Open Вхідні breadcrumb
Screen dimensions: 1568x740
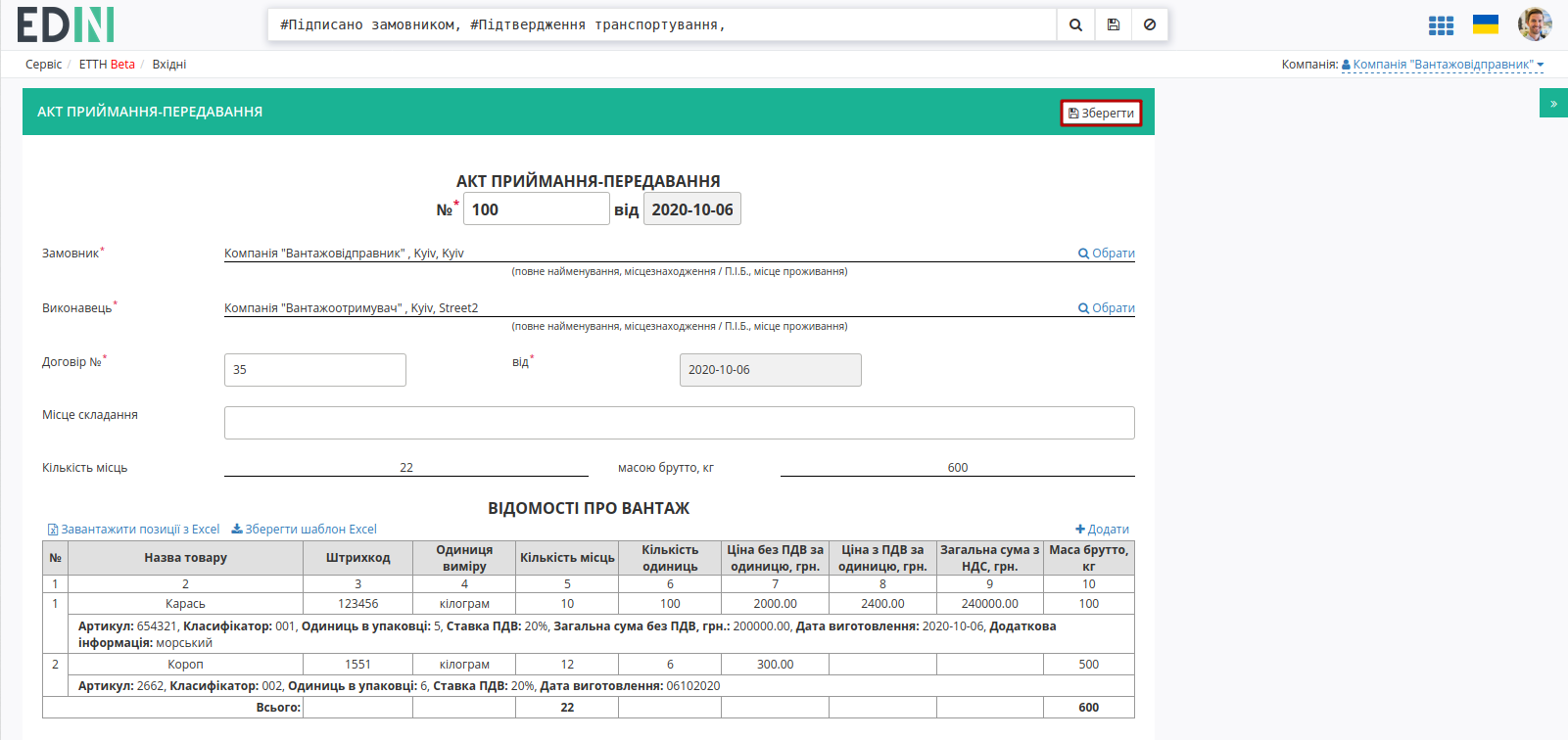click(x=168, y=65)
